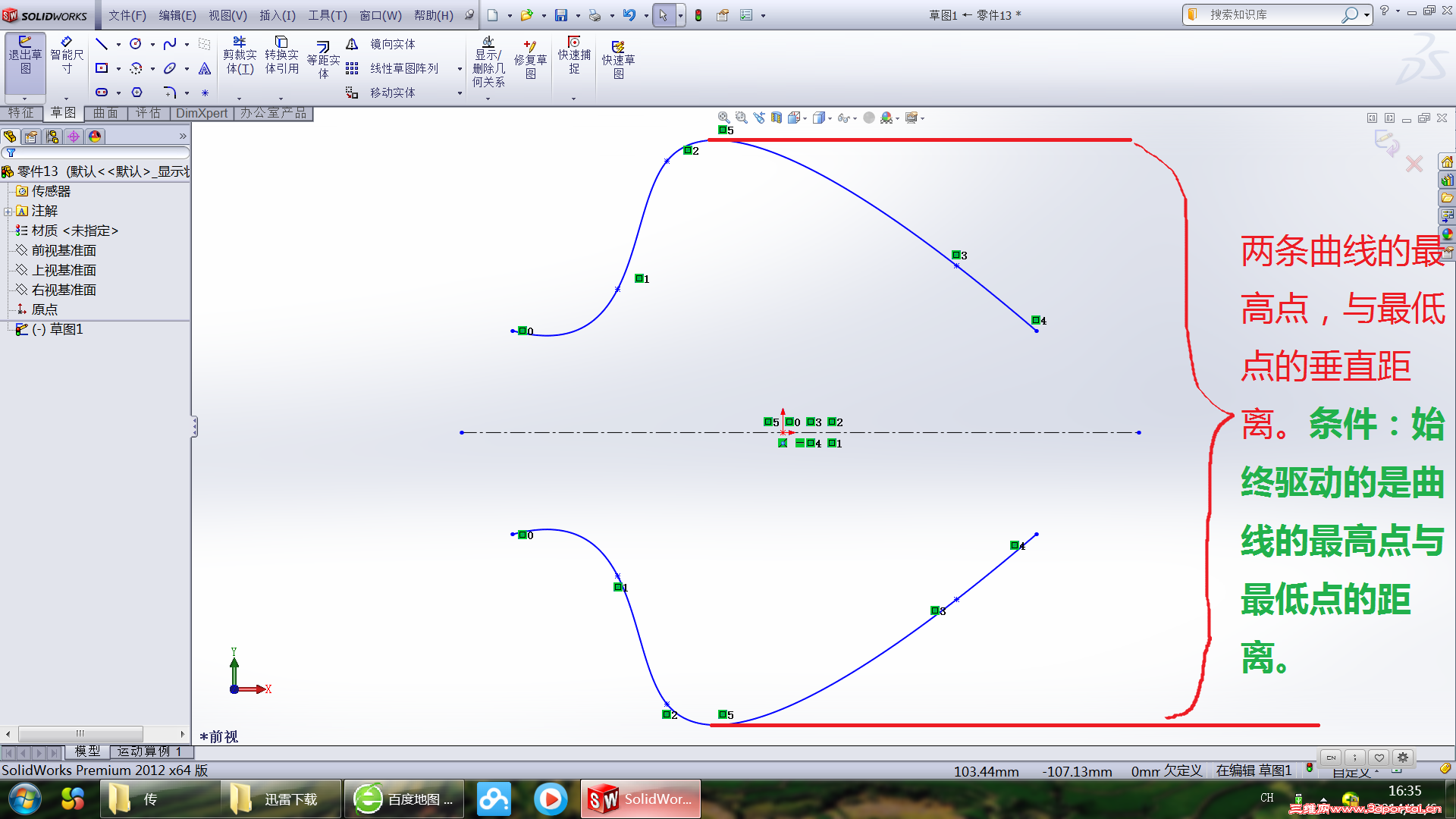The height and width of the screenshot is (819, 1456).
Task: Select the Trim Entities (剪裁实体) tool
Action: coord(240,56)
